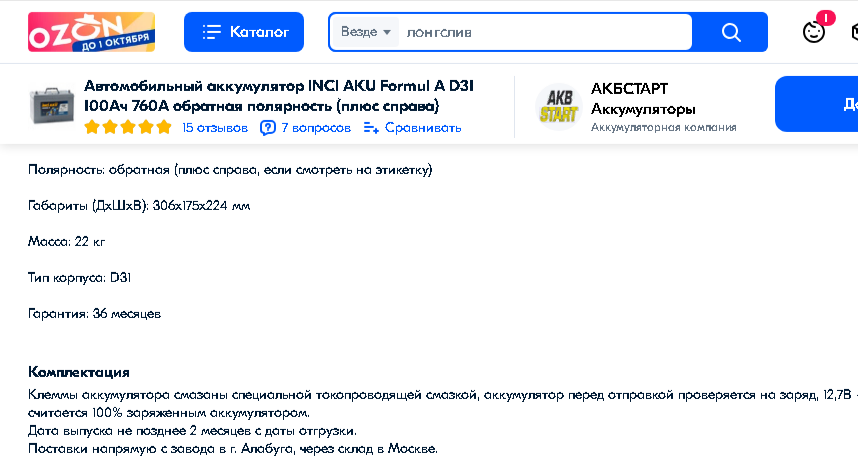Open the АКБСТАРТ Аккумуляторы seller link
The image size is (858, 470).
tap(643, 99)
